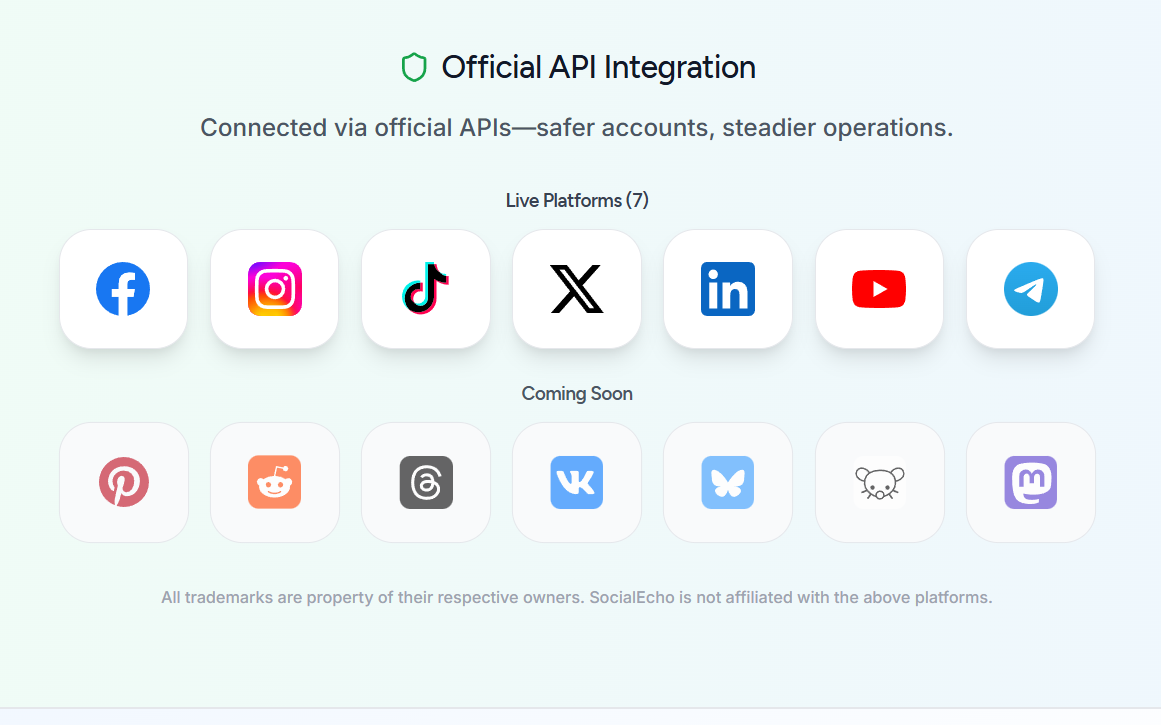Click the trademarks disclaimer text
Viewport: 1161px width, 725px height.
tap(577, 598)
